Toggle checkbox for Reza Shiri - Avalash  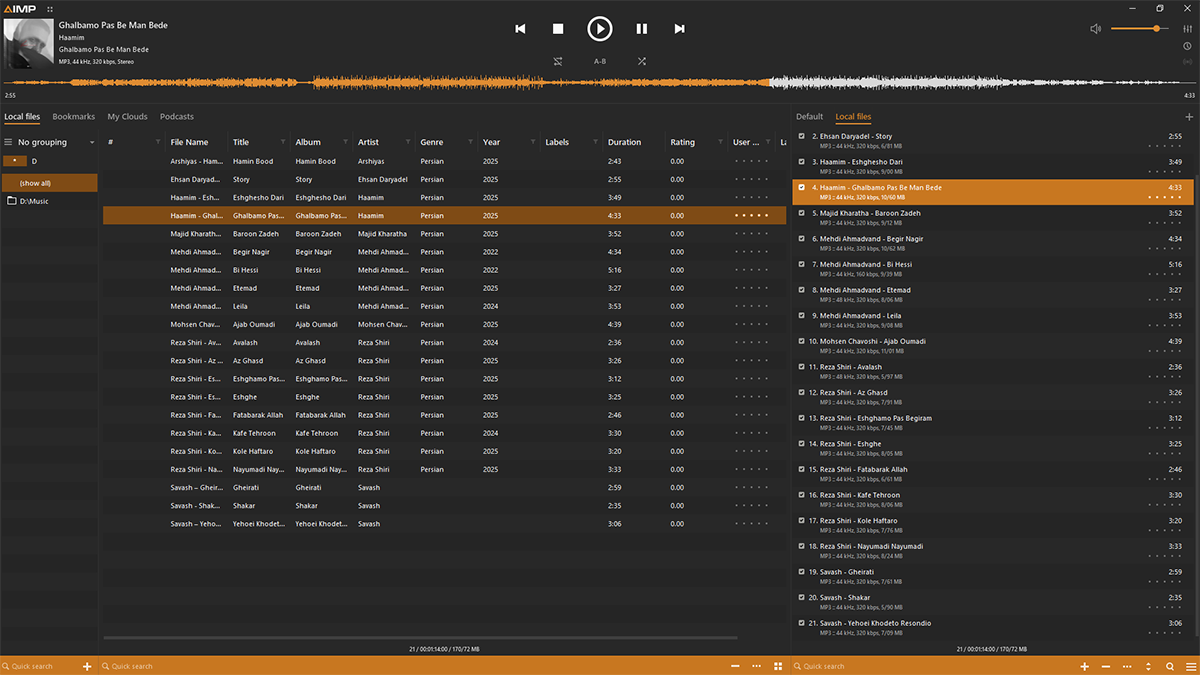[x=802, y=366]
